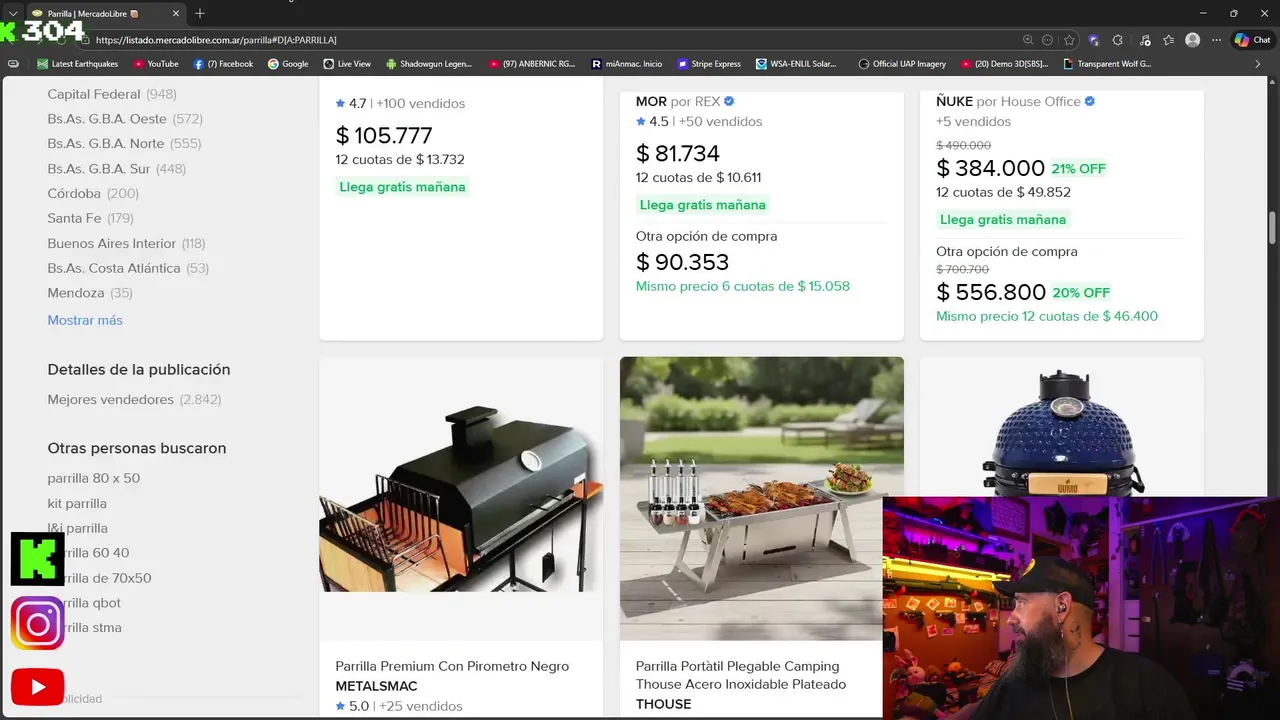
Task: Open the browser profile avatar
Action: tap(1192, 40)
